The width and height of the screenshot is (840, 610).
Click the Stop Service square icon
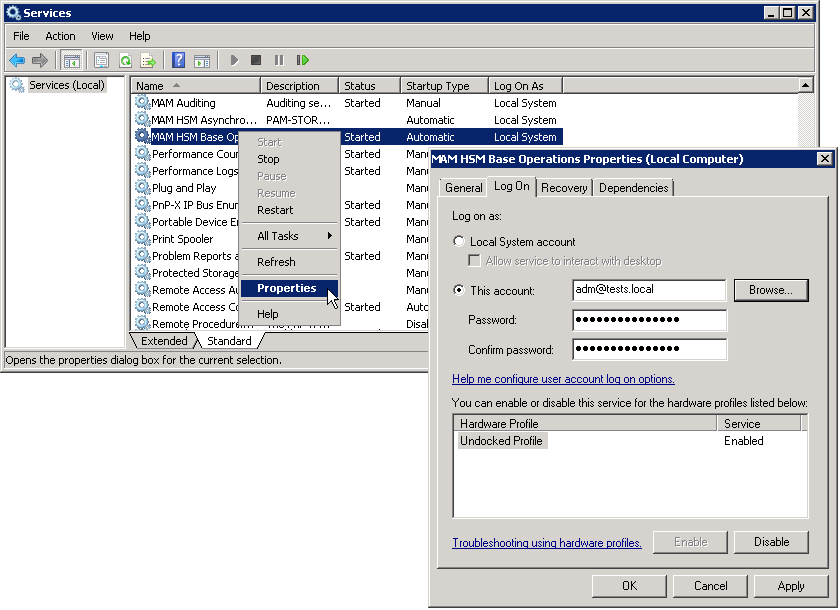click(x=256, y=61)
